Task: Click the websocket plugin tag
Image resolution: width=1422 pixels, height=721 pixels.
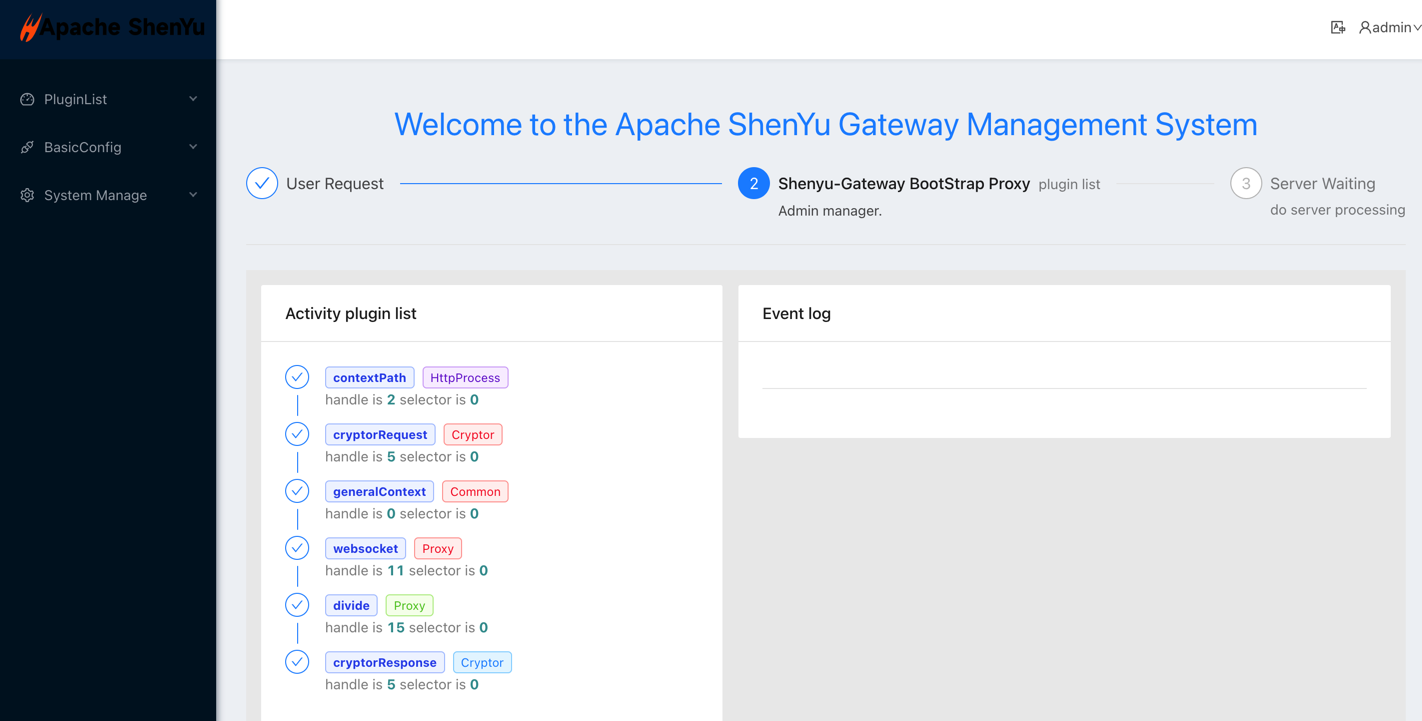Action: pyautogui.click(x=365, y=549)
